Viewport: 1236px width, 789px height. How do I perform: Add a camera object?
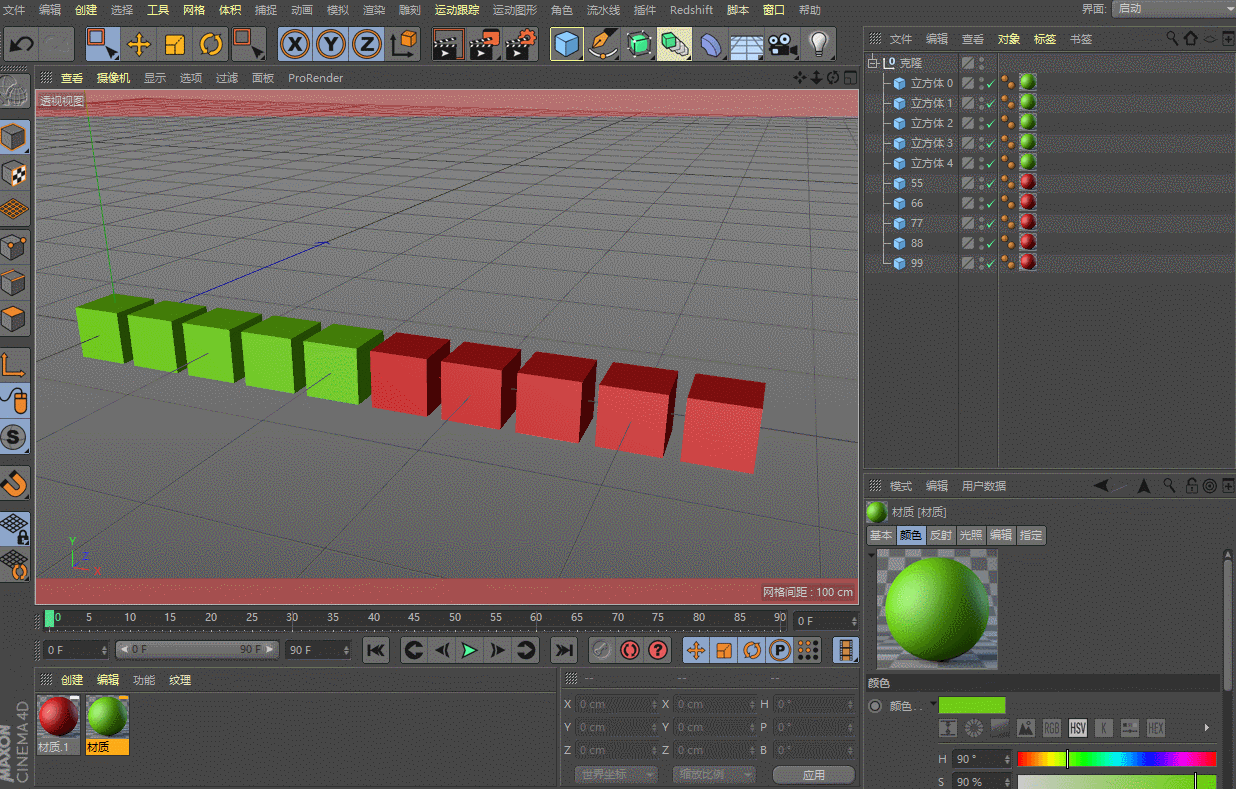coord(783,44)
